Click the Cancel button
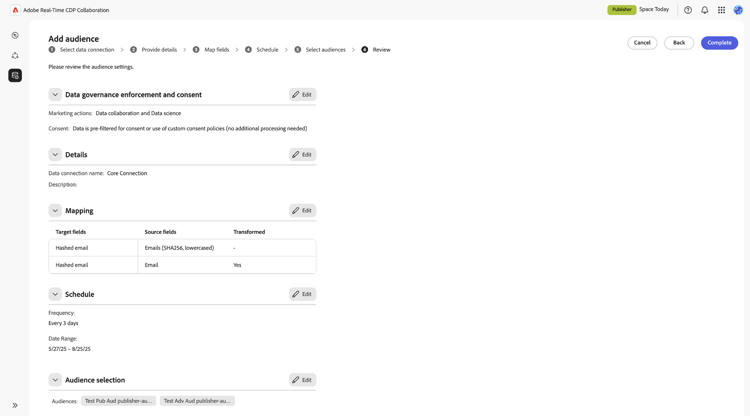Image resolution: width=750 pixels, height=416 pixels. [642, 43]
